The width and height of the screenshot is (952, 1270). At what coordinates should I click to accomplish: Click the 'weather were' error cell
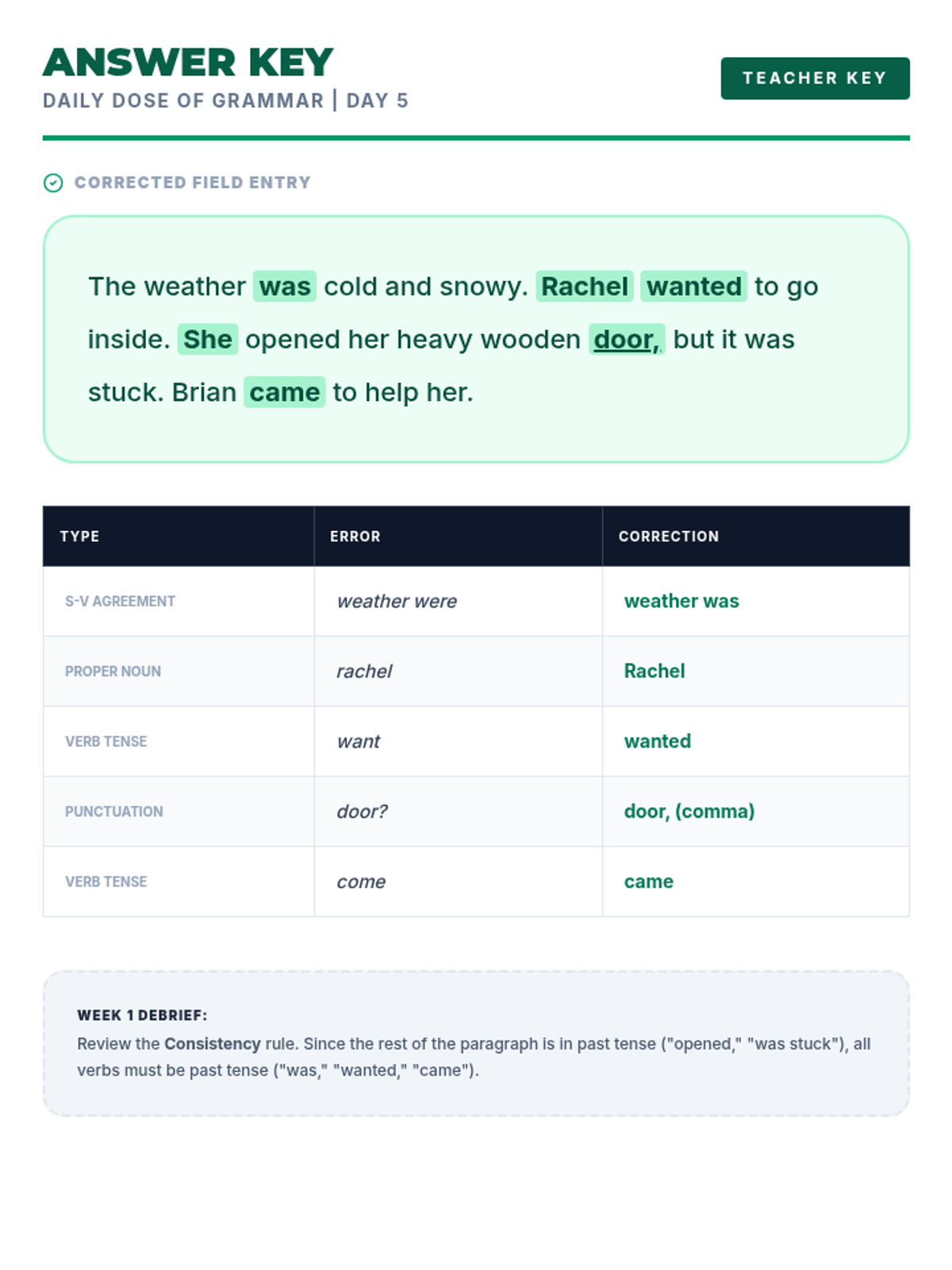[459, 602]
